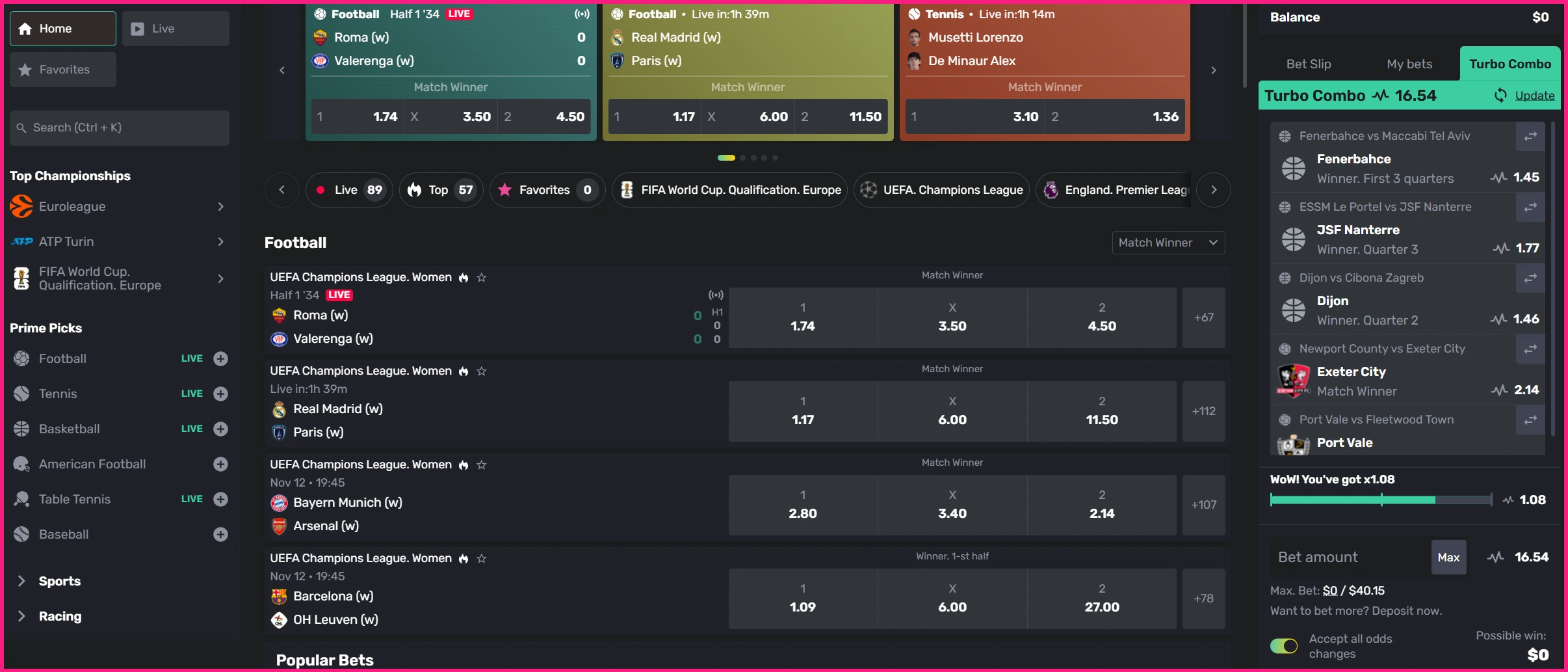Show next featured match card
1568x672 pixels.
[x=1214, y=70]
